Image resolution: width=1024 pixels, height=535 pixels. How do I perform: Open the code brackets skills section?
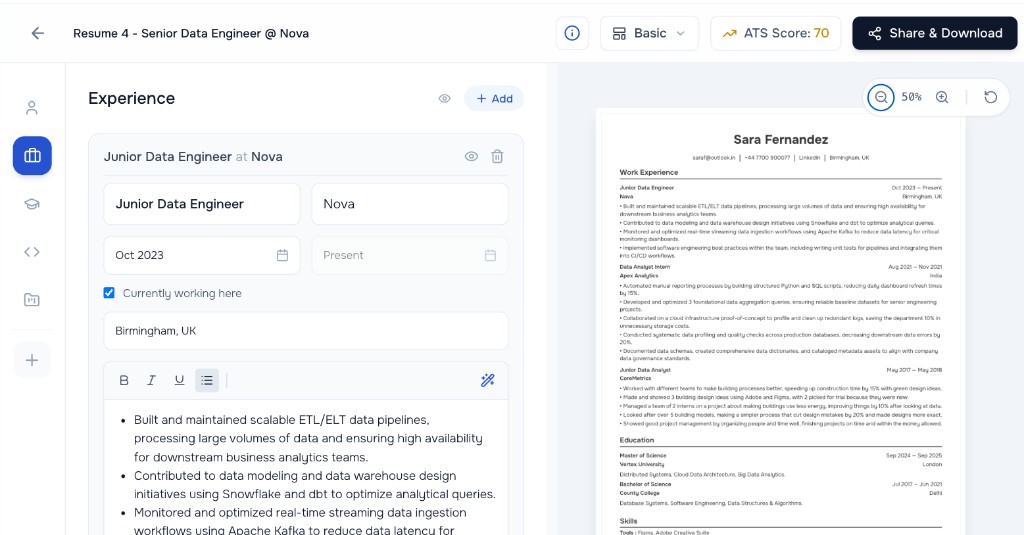point(32,251)
